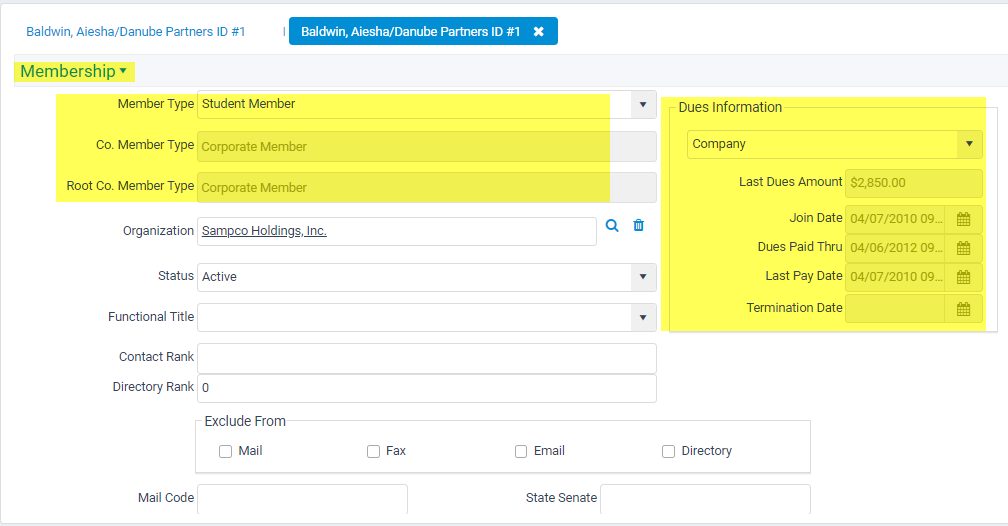
Task: Open the Dues Paid Thru calendar icon
Action: tap(963, 248)
